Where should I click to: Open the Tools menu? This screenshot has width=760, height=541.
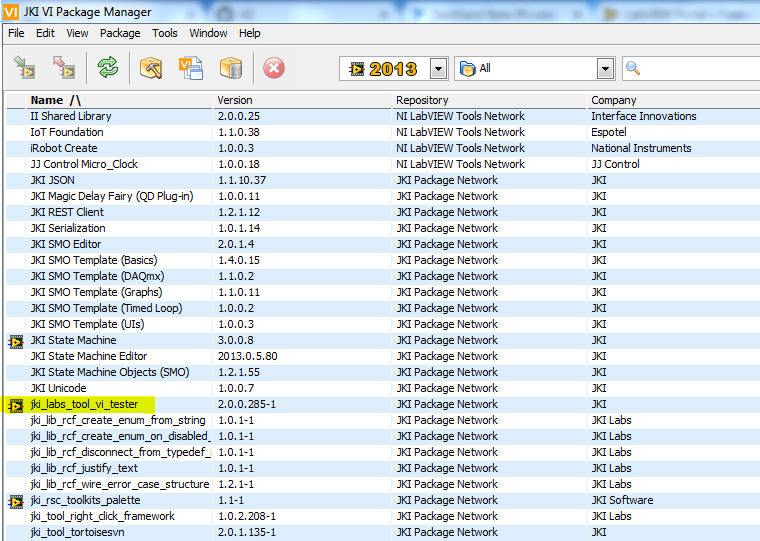(x=164, y=33)
